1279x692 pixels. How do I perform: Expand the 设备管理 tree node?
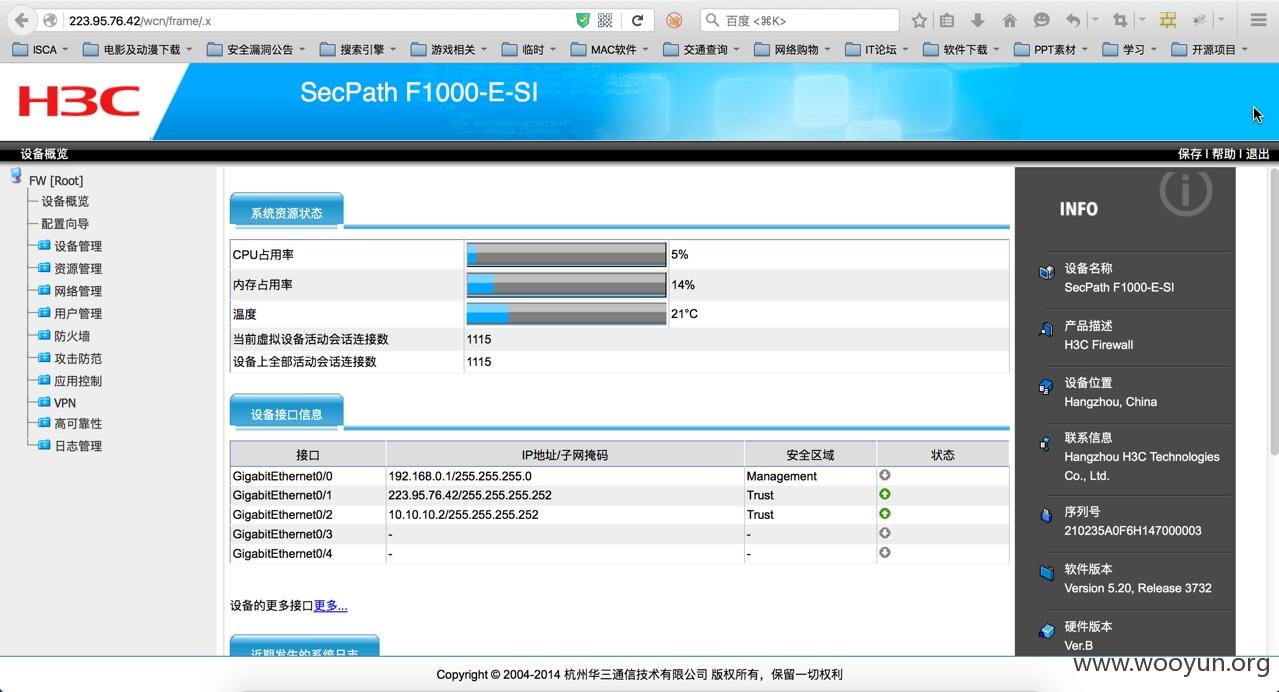coord(44,245)
